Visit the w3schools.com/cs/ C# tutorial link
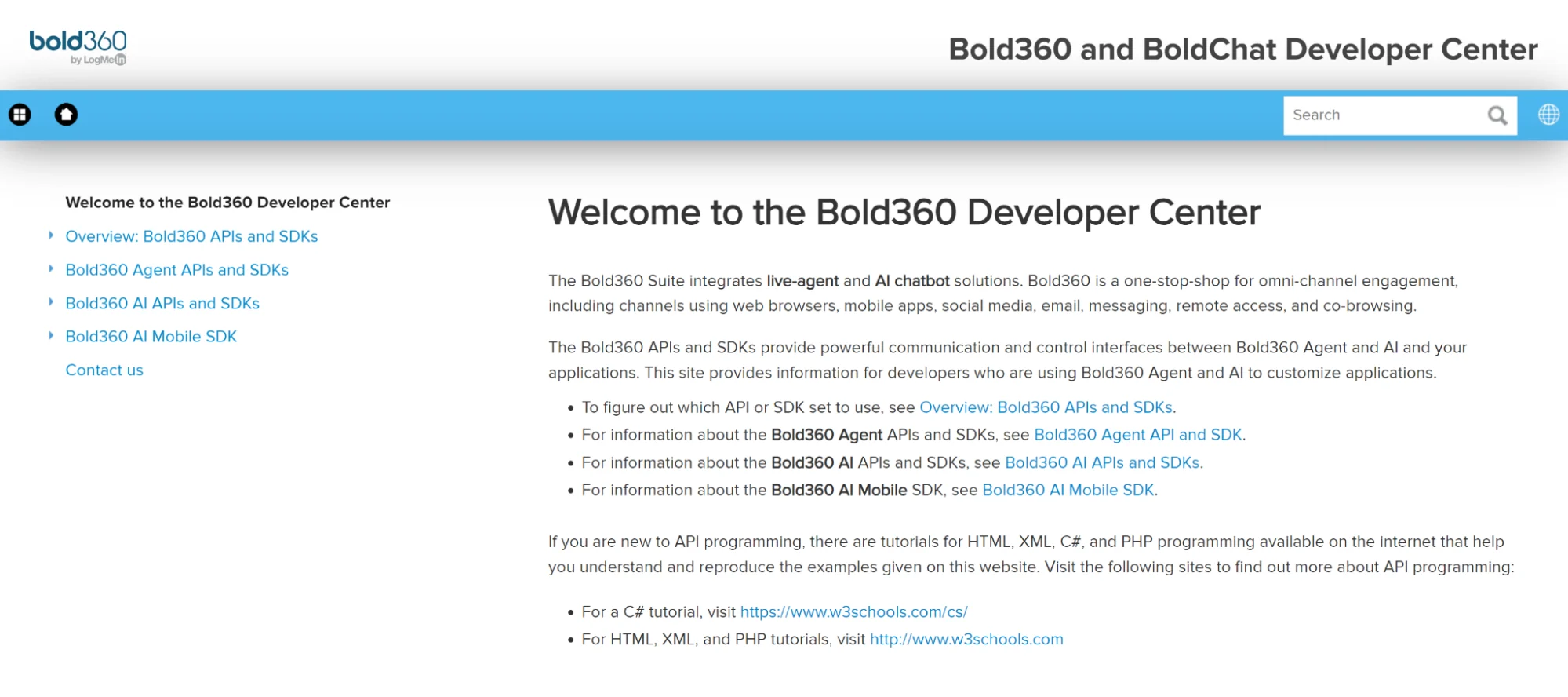This screenshot has width=1568, height=697. (x=853, y=612)
